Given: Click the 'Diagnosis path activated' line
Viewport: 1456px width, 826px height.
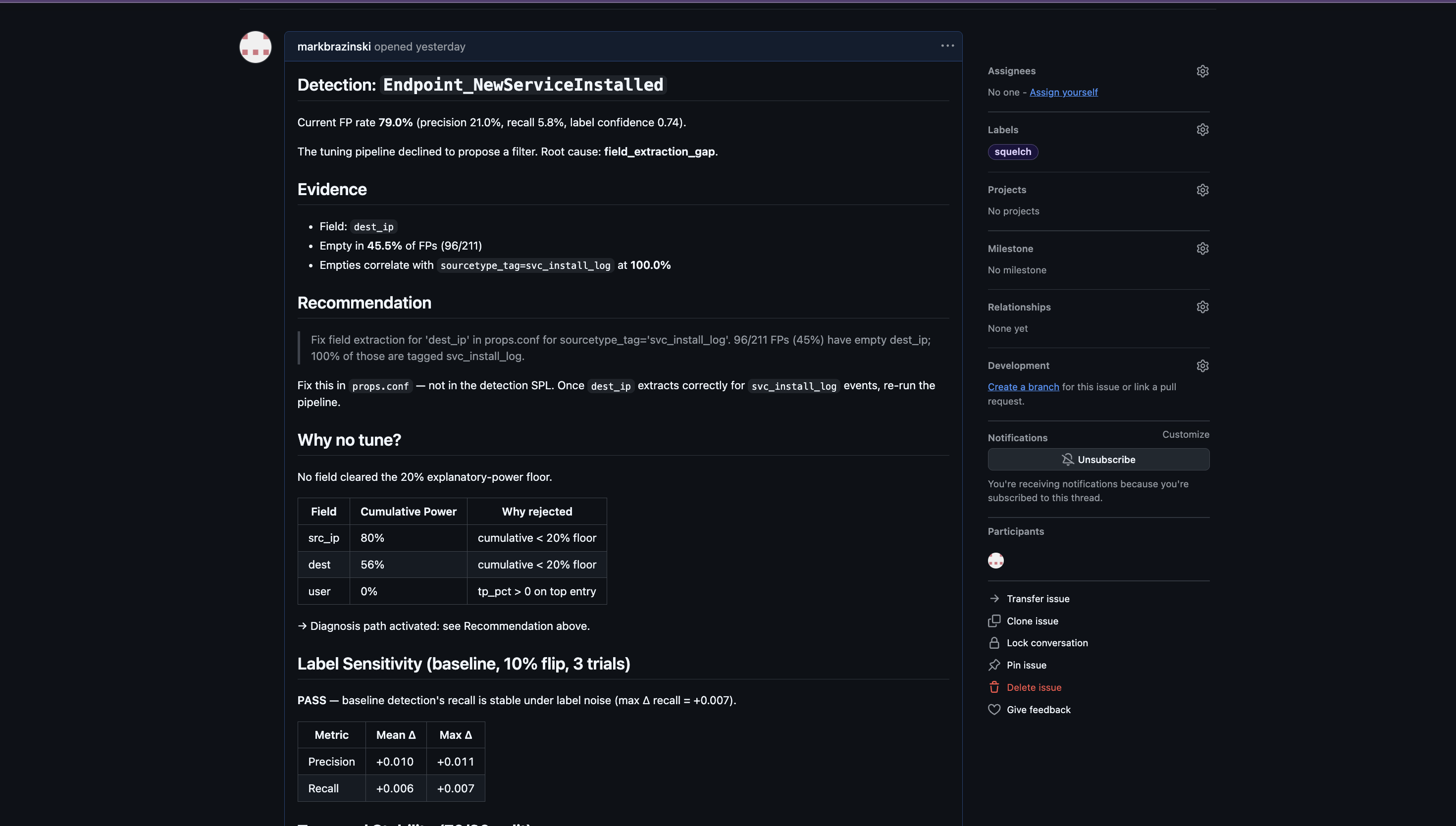Looking at the screenshot, I should 444,626.
